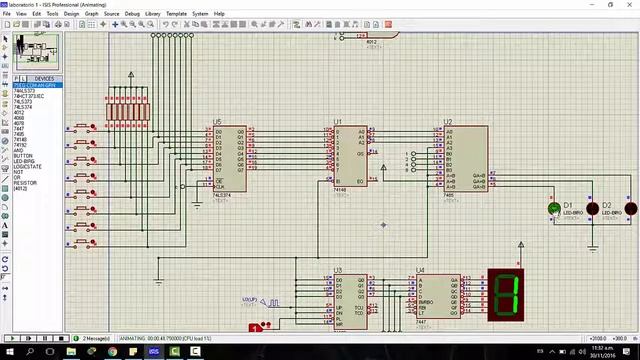
Task: Open the Windows Start menu
Action: pos(10,351)
